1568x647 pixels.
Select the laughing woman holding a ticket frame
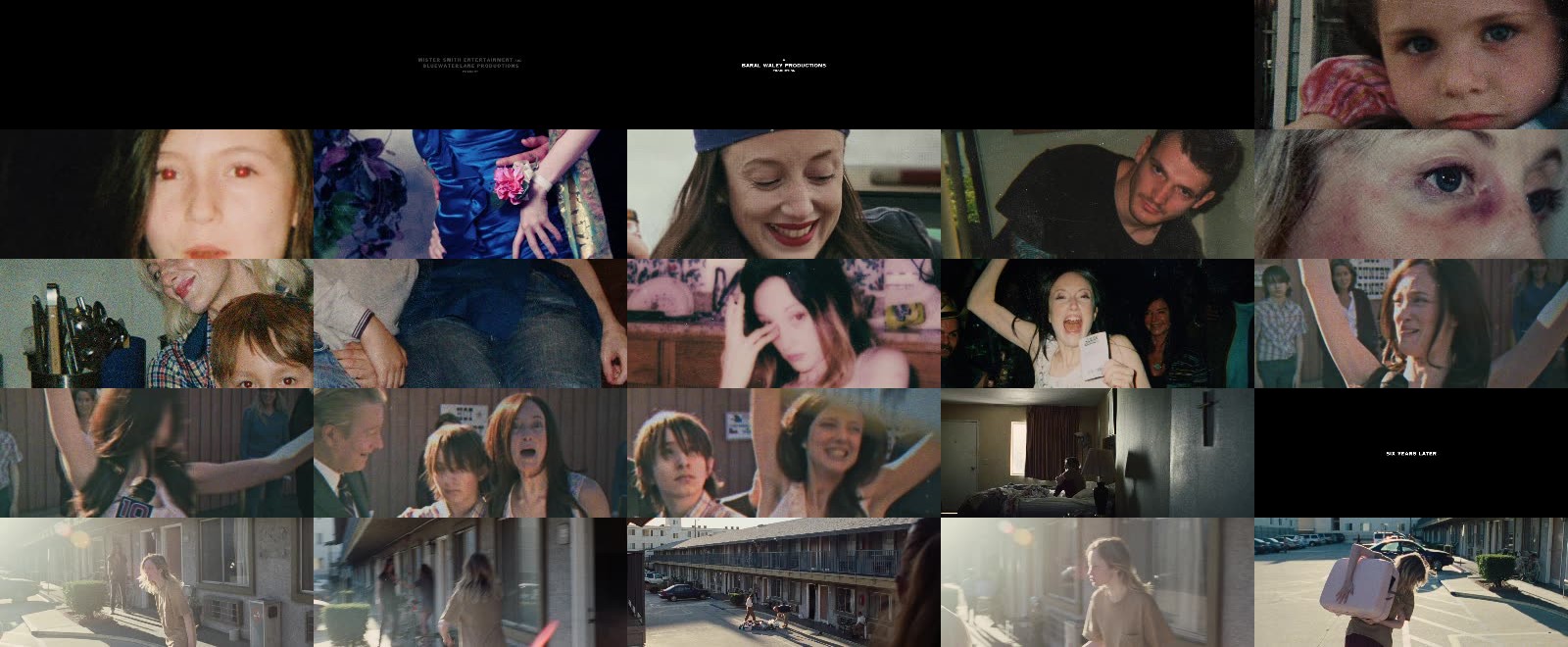pyautogui.click(x=1098, y=323)
